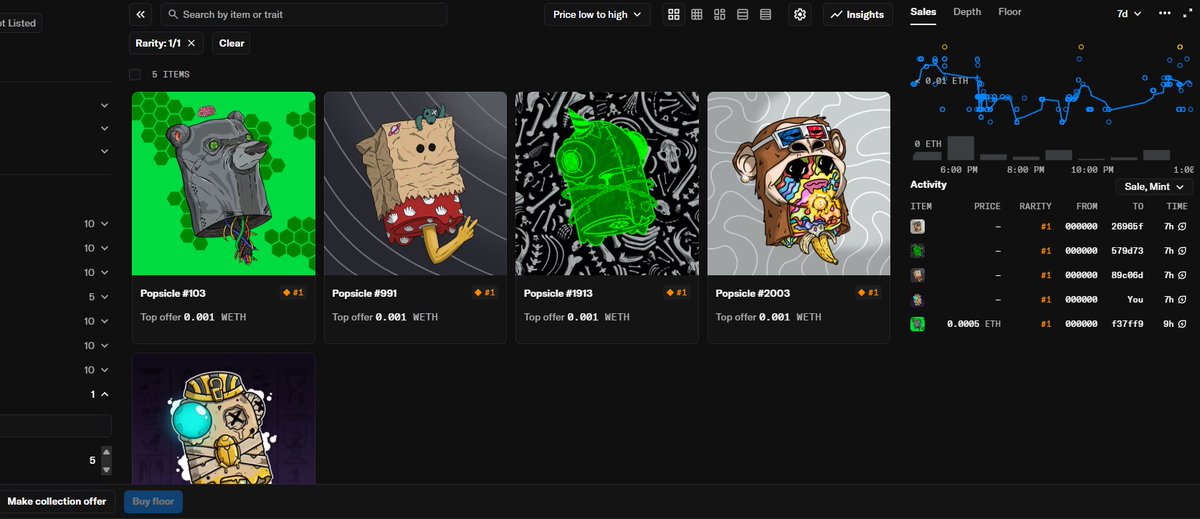1200x519 pixels.
Task: Open the three-dots more options menu
Action: [1164, 13]
